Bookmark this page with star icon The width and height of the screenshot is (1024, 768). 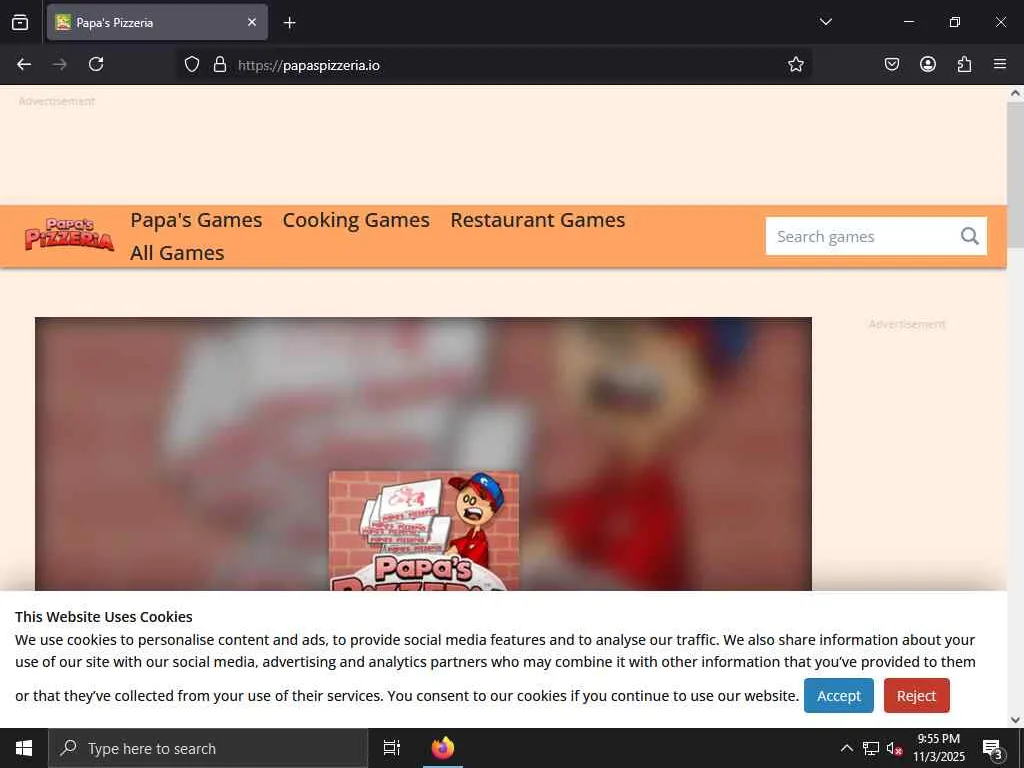pos(795,64)
